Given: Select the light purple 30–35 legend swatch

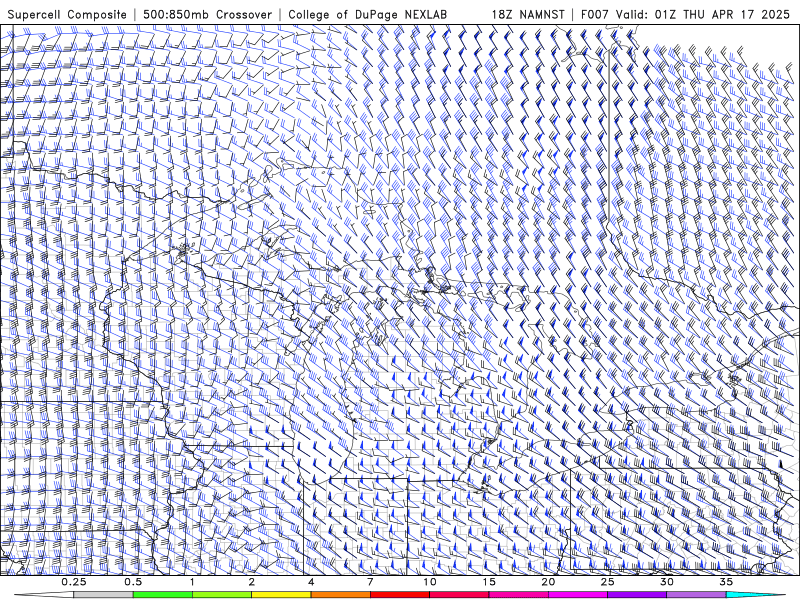Looking at the screenshot, I should [x=696, y=595].
